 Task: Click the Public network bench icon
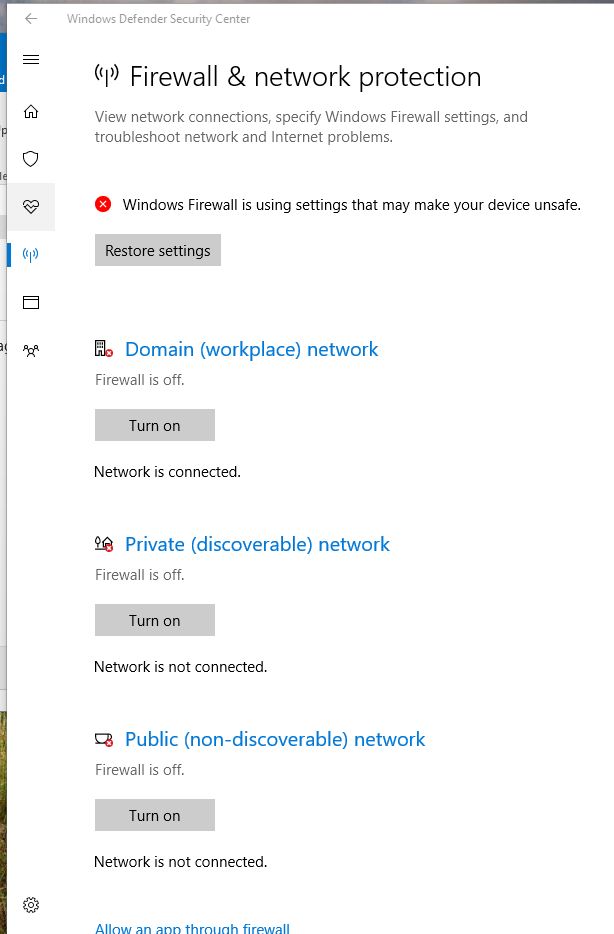click(104, 739)
